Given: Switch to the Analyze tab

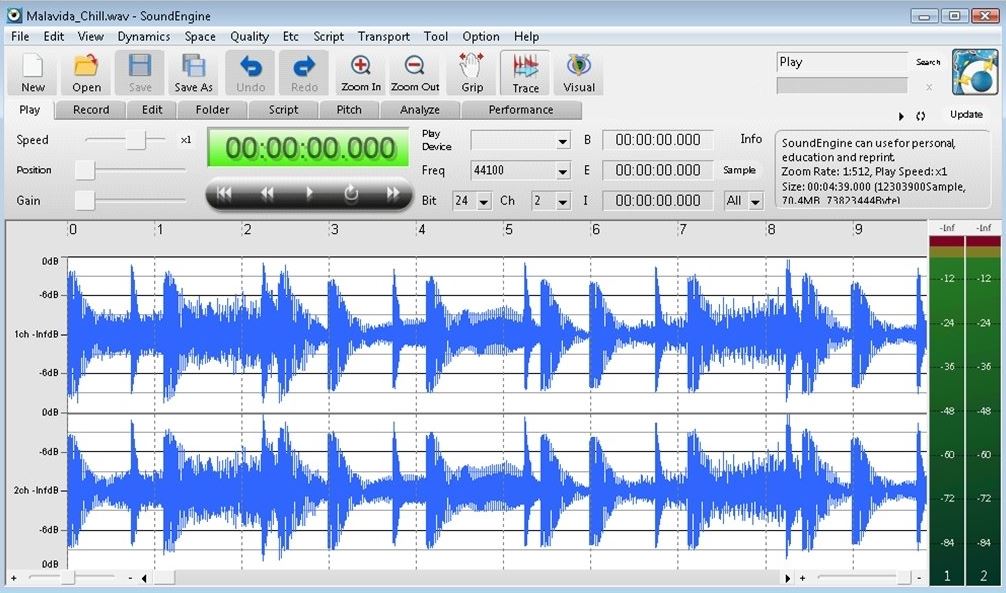Looking at the screenshot, I should pyautogui.click(x=420, y=110).
